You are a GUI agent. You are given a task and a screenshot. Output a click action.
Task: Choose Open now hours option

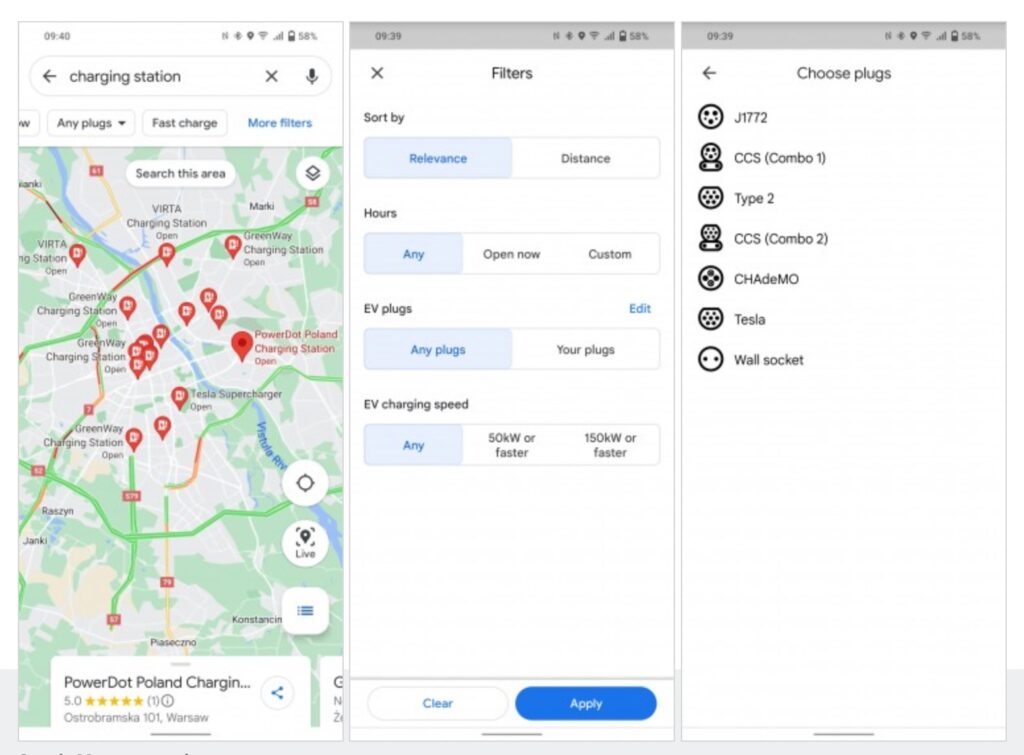click(x=511, y=254)
